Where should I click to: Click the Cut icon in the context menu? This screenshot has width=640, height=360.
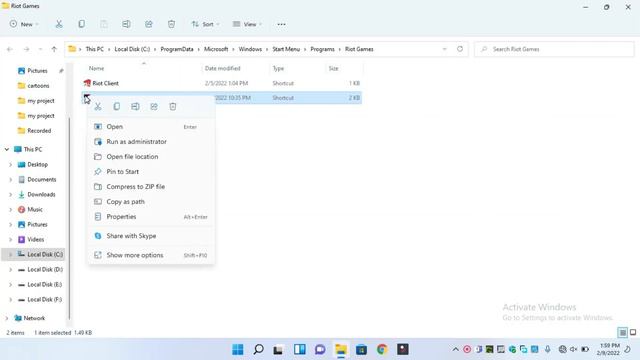pyautogui.click(x=98, y=107)
